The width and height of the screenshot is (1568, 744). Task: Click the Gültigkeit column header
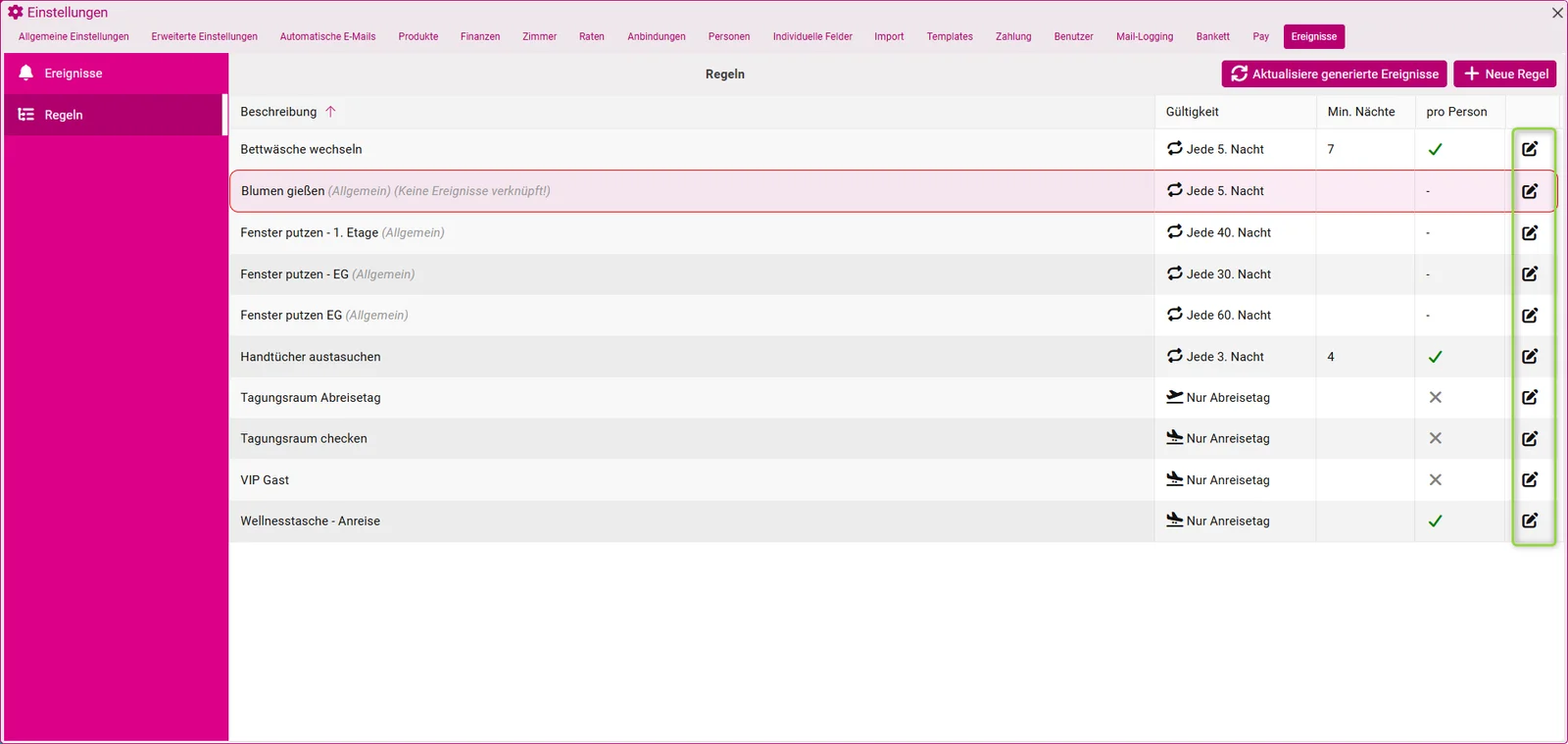click(x=1193, y=112)
